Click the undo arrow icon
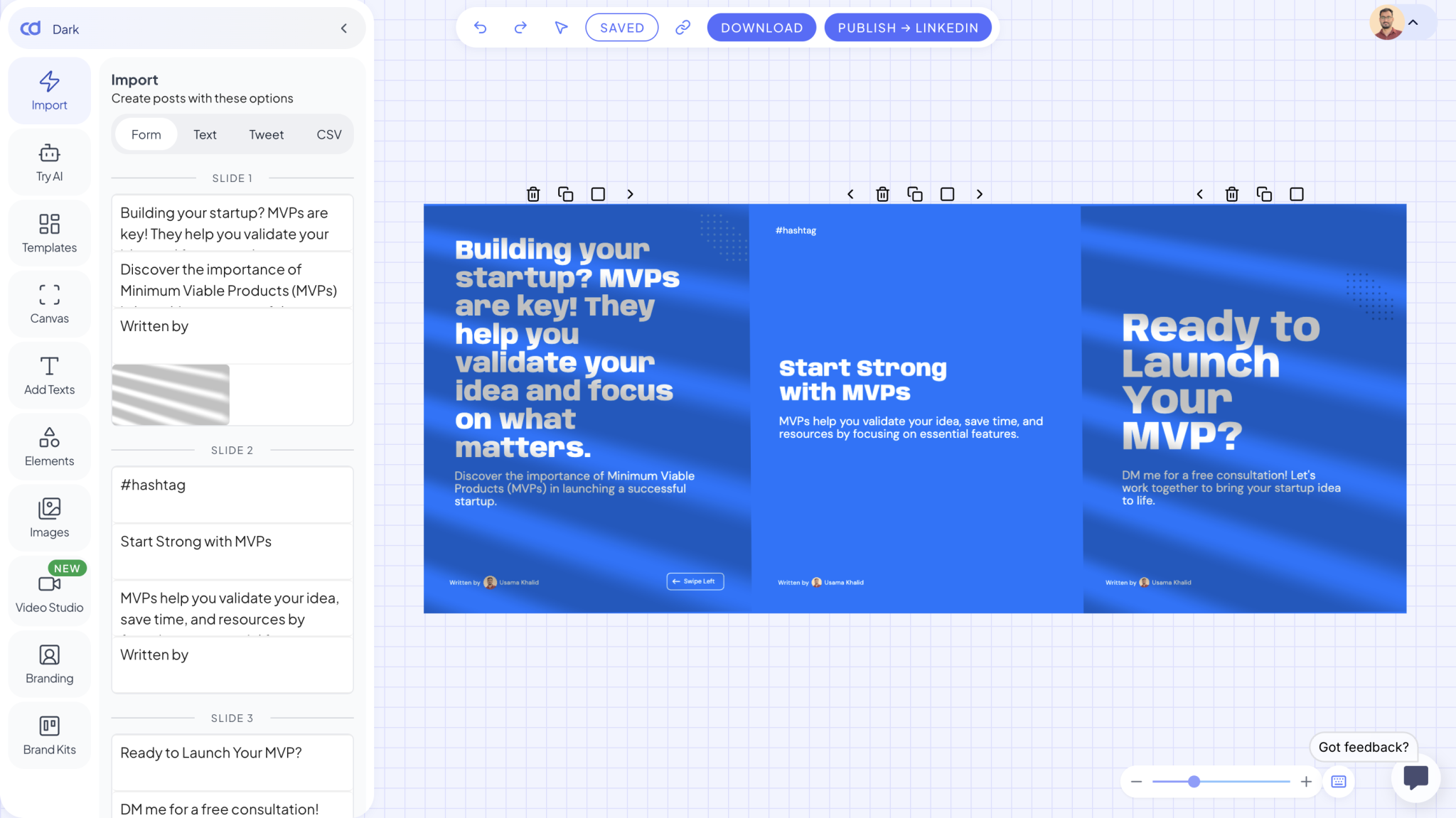1456x818 pixels. [481, 28]
